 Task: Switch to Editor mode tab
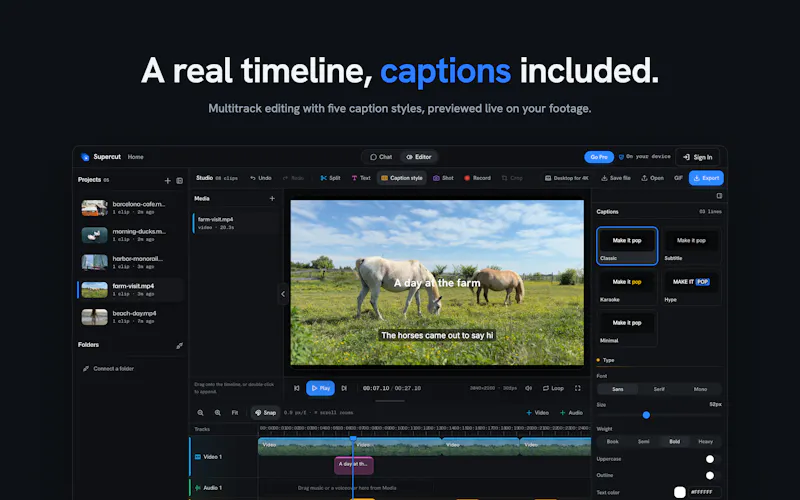click(x=418, y=157)
